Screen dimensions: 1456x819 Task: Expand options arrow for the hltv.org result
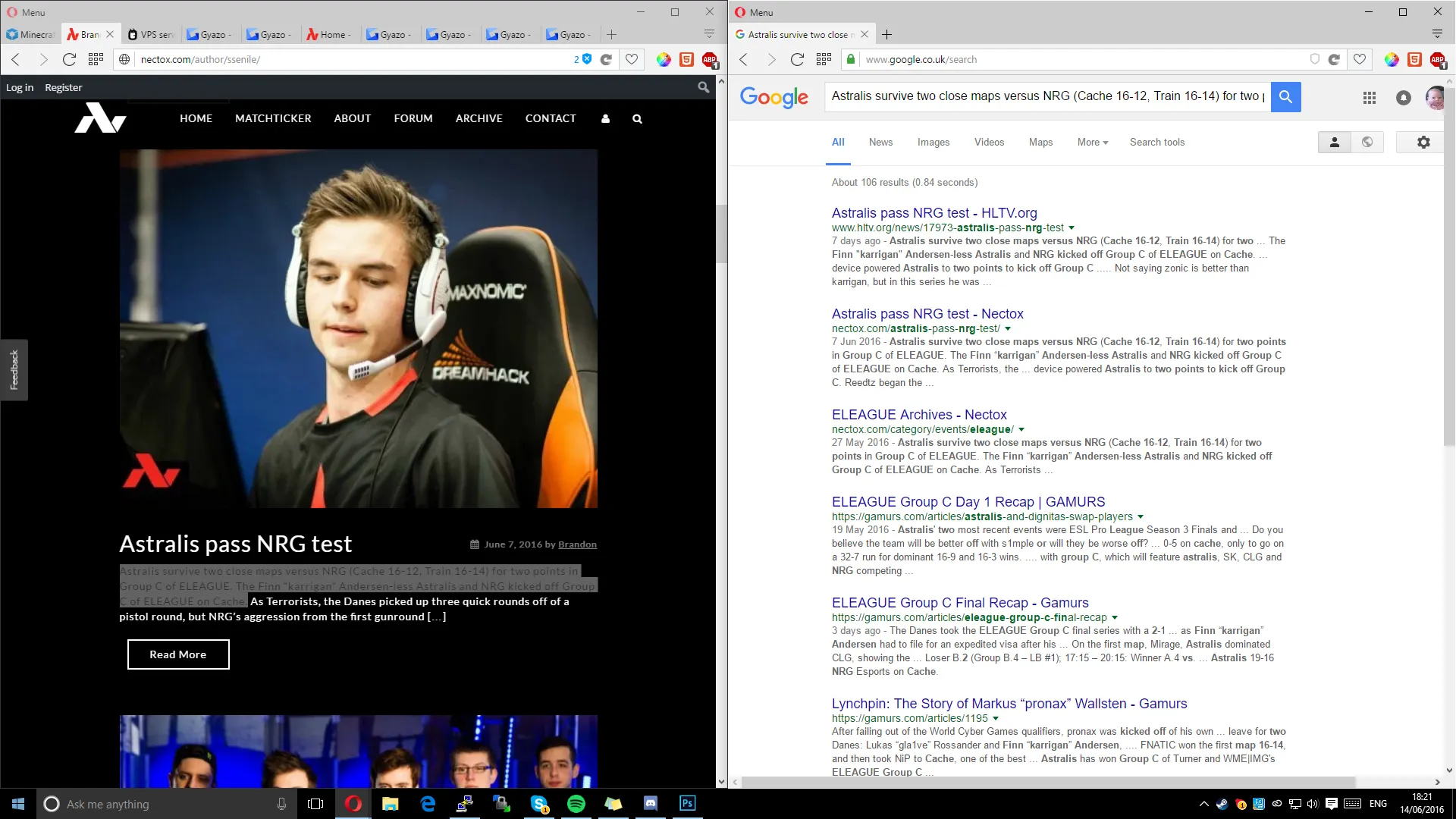(x=1072, y=227)
